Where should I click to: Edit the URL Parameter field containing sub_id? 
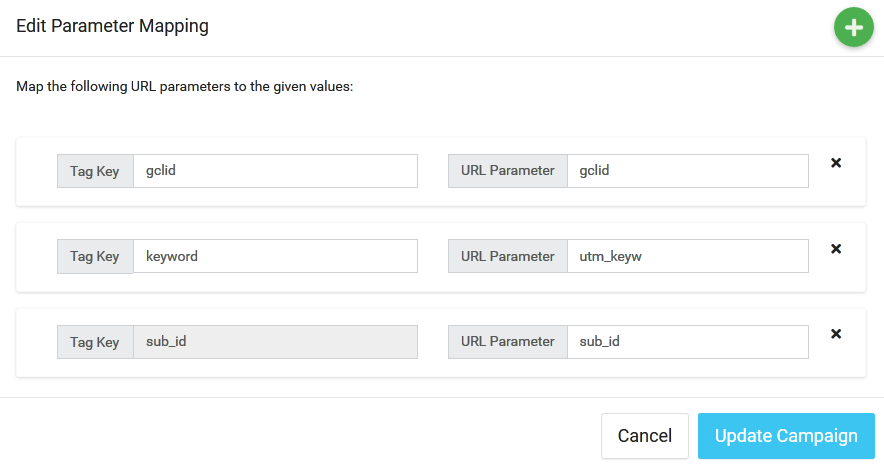(687, 342)
